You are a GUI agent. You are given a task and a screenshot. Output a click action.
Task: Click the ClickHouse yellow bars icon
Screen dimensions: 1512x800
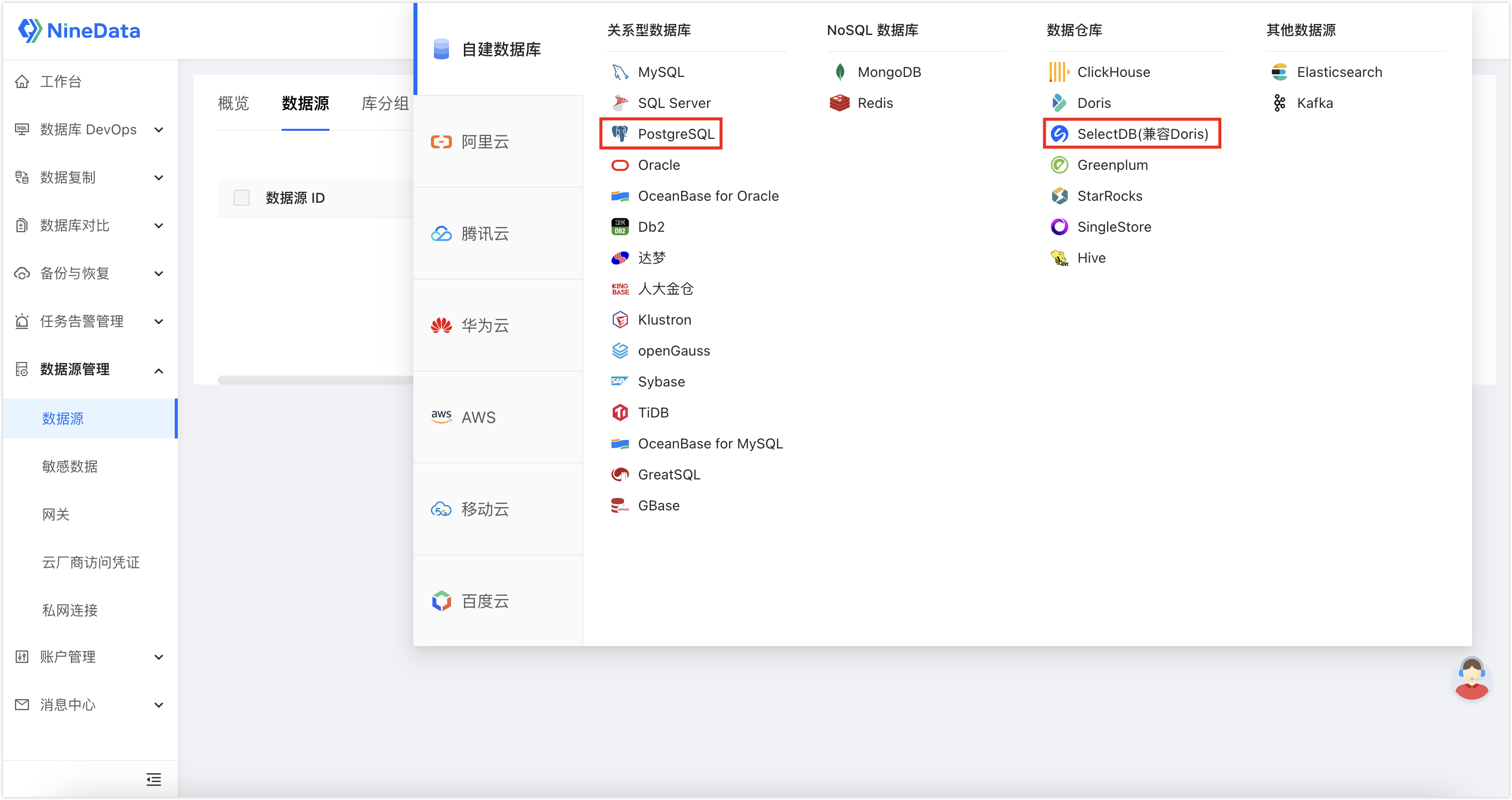(1059, 72)
